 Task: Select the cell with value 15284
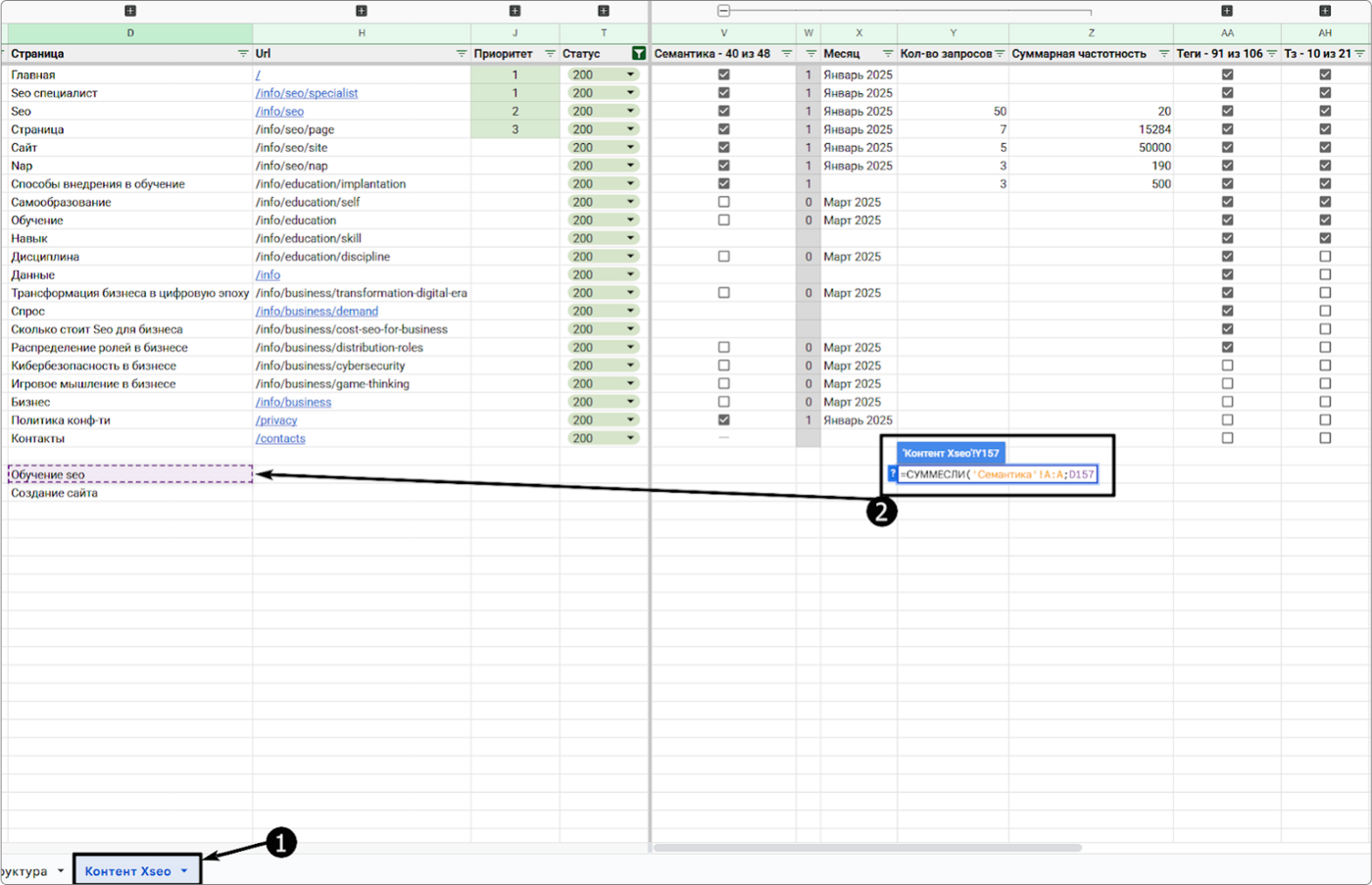click(x=1091, y=129)
